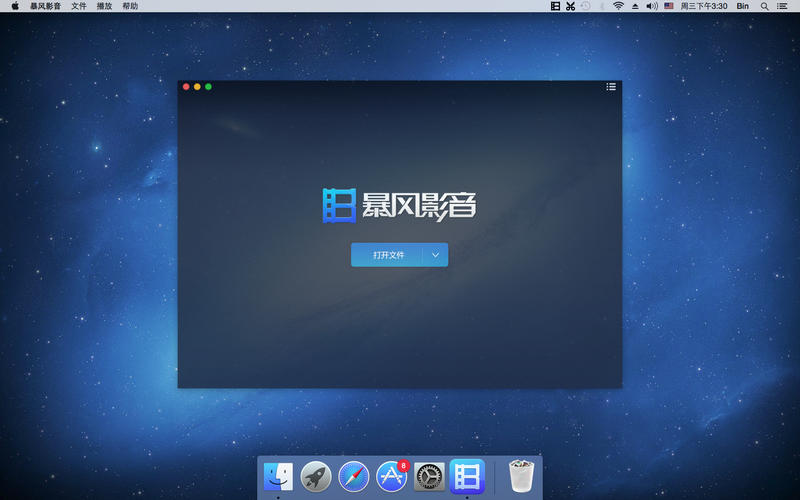Open Launchpad rocket icon in Dock
Viewport: 800px width, 500px height.
(x=316, y=477)
